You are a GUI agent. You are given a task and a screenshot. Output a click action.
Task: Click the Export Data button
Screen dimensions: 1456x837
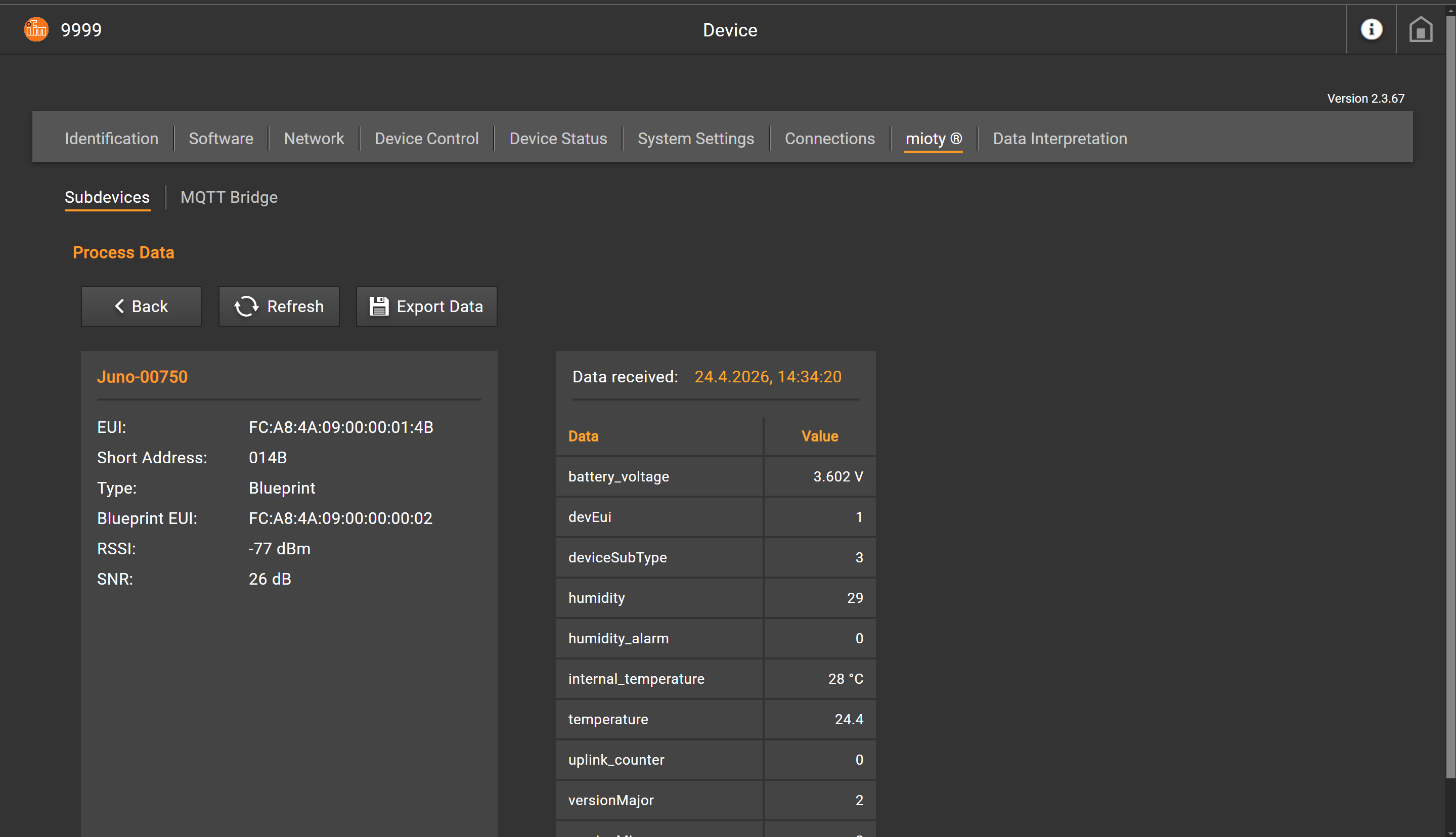426,306
